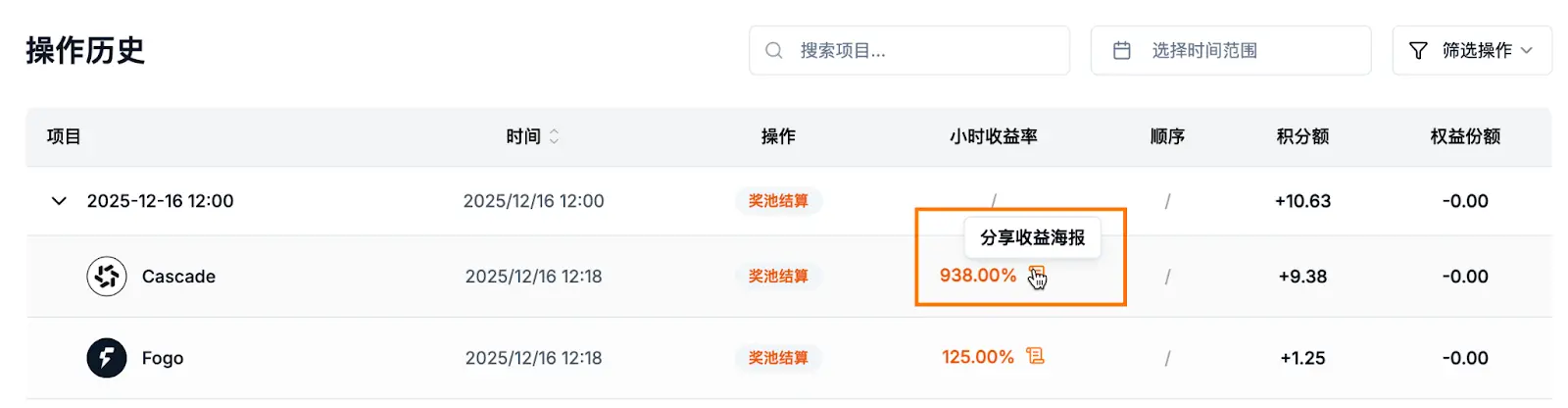Click the 积分额 column header
The image size is (1568, 408).
[1302, 136]
